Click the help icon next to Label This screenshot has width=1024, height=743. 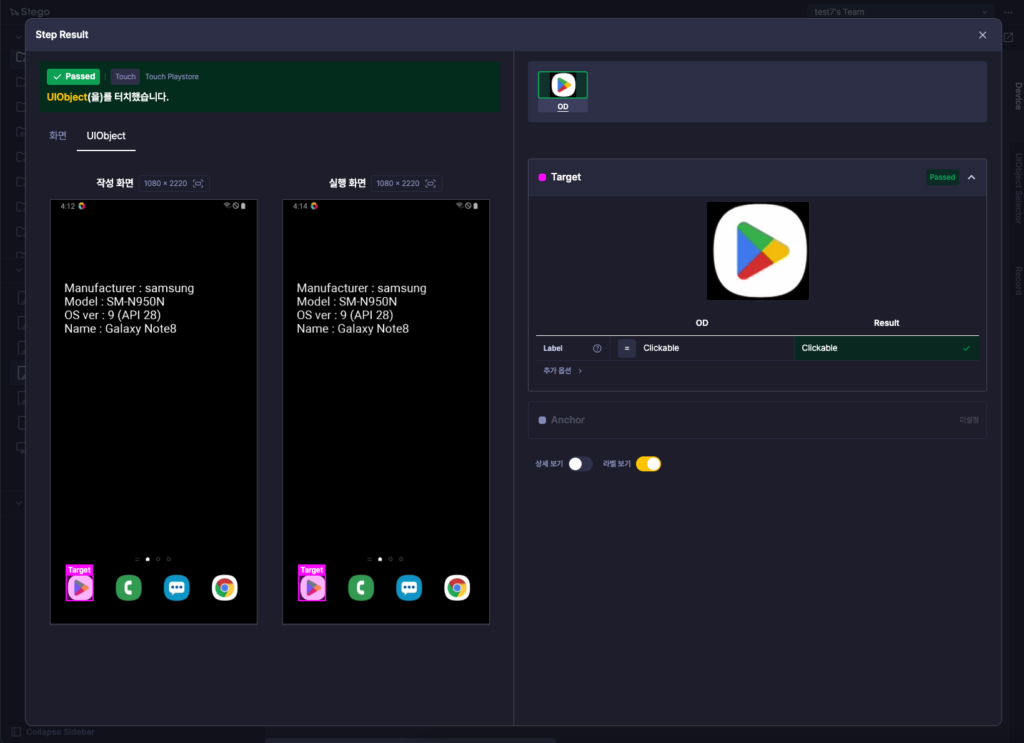click(x=597, y=349)
